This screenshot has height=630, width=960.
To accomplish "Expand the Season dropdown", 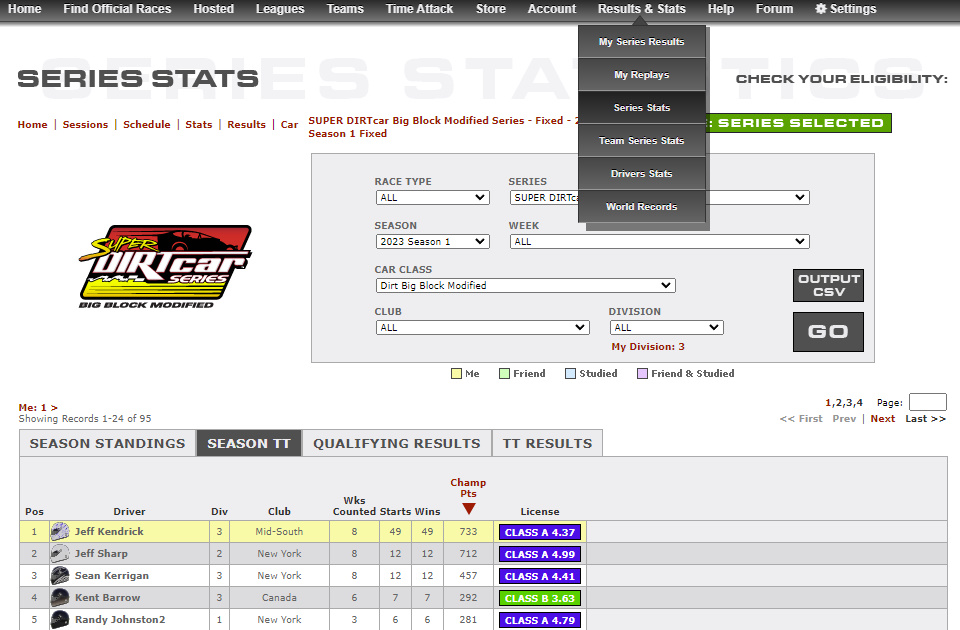I will coord(432,242).
